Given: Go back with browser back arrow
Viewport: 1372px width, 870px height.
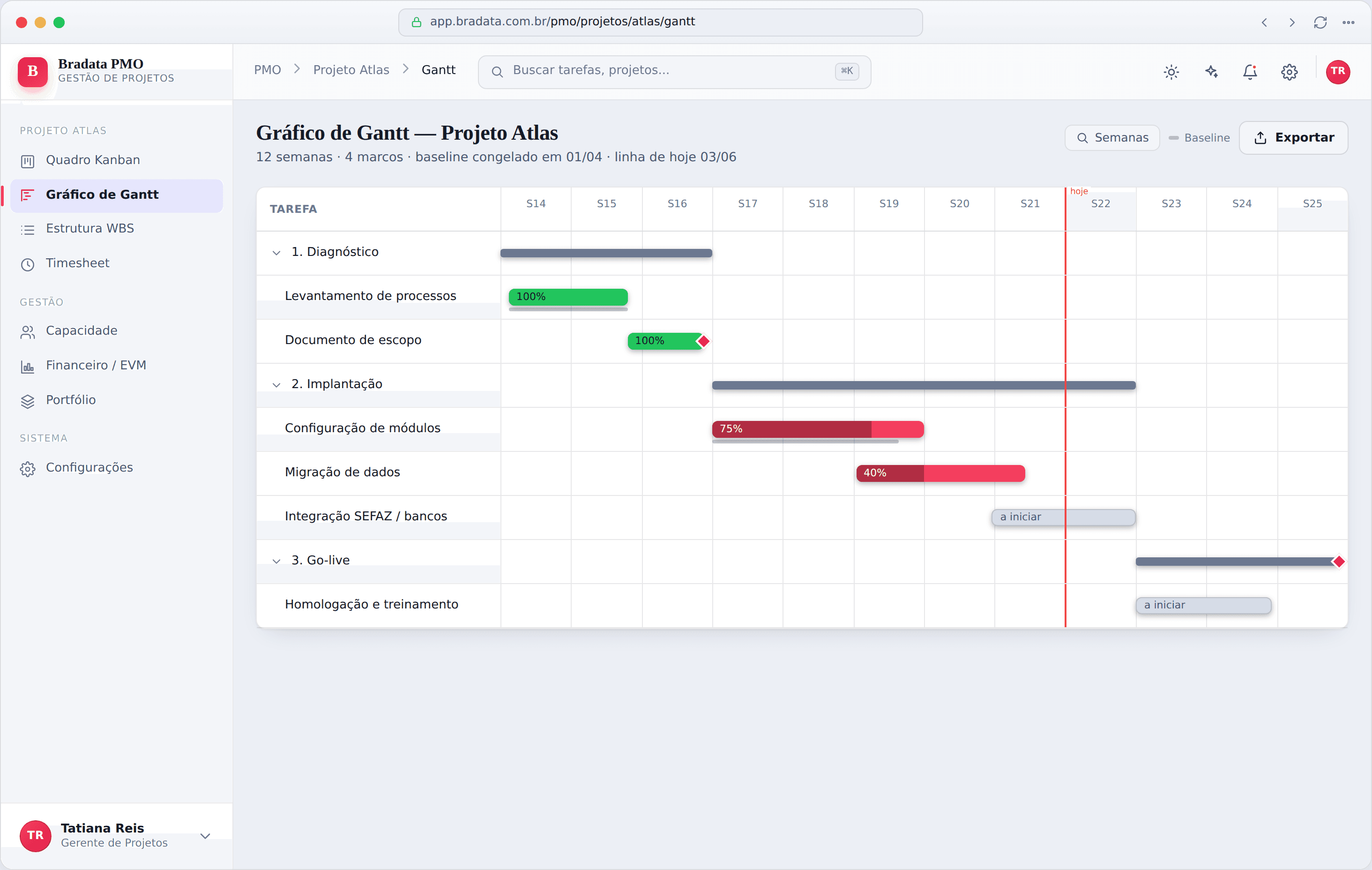Looking at the screenshot, I should pos(1264,22).
